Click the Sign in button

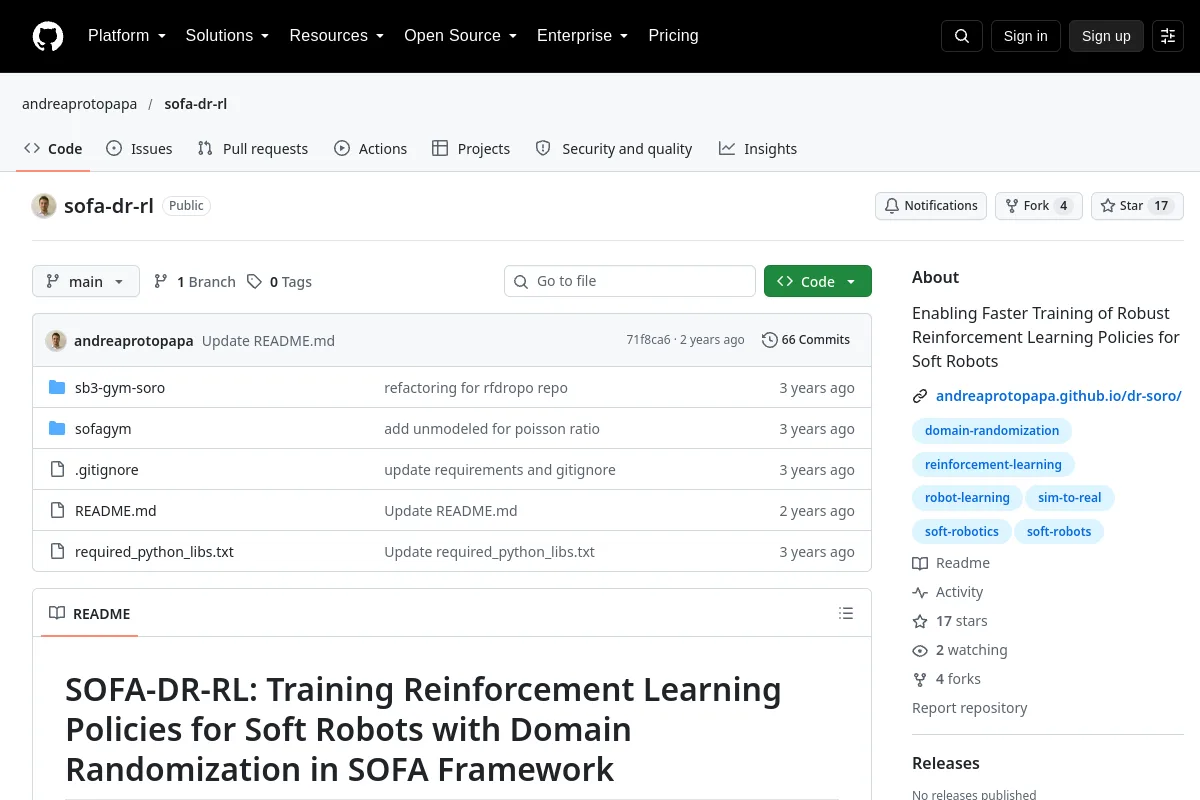pyautogui.click(x=1026, y=36)
